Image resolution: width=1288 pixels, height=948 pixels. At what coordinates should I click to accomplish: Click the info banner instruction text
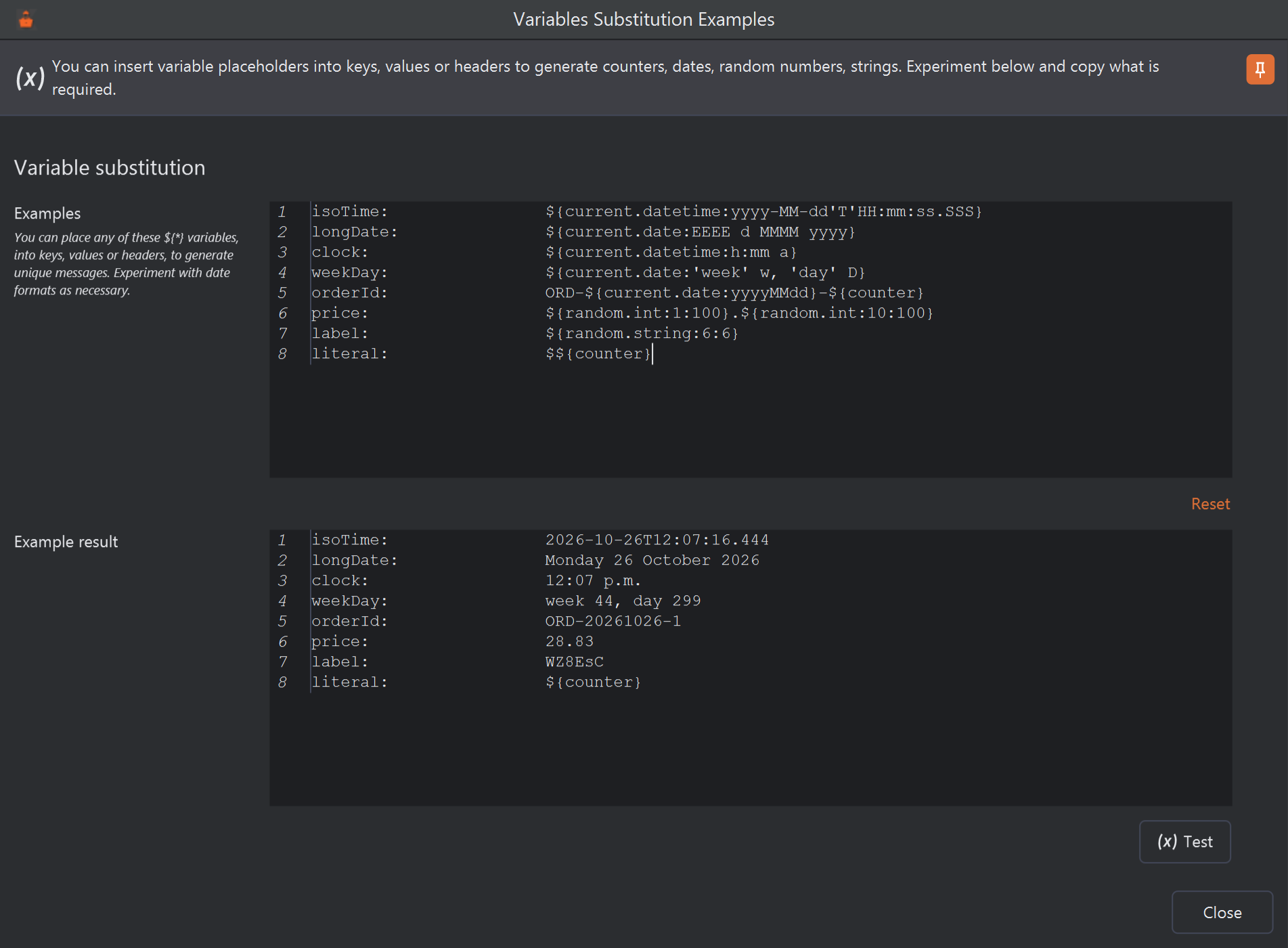pos(605,77)
